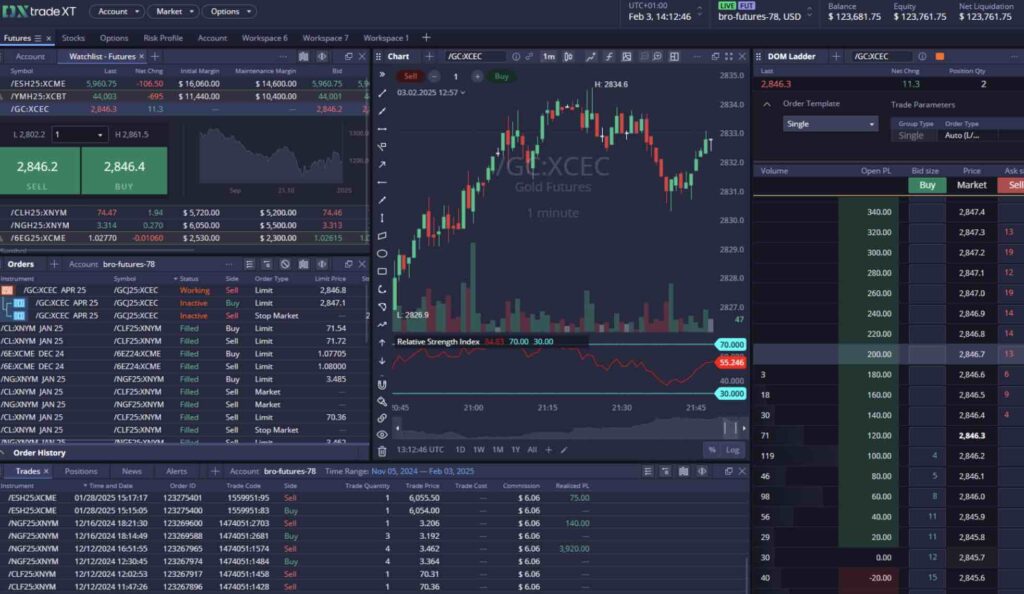This screenshot has width=1024, height=594.
Task: Open the Workspace 6 tab
Action: 264,38
